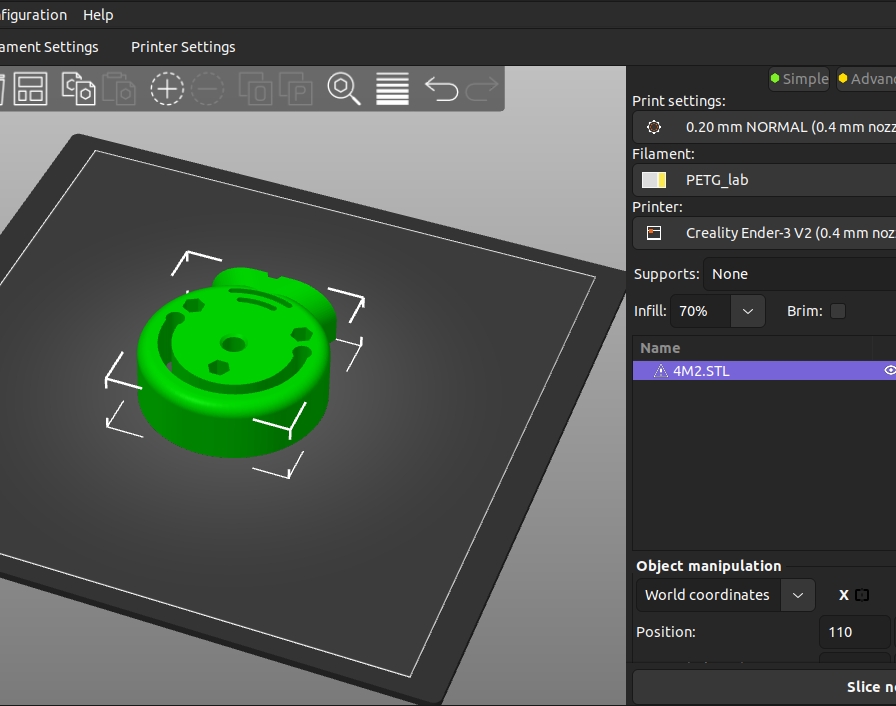Click the Copy icon in the toolbar
The height and width of the screenshot is (706, 896).
pos(78,89)
